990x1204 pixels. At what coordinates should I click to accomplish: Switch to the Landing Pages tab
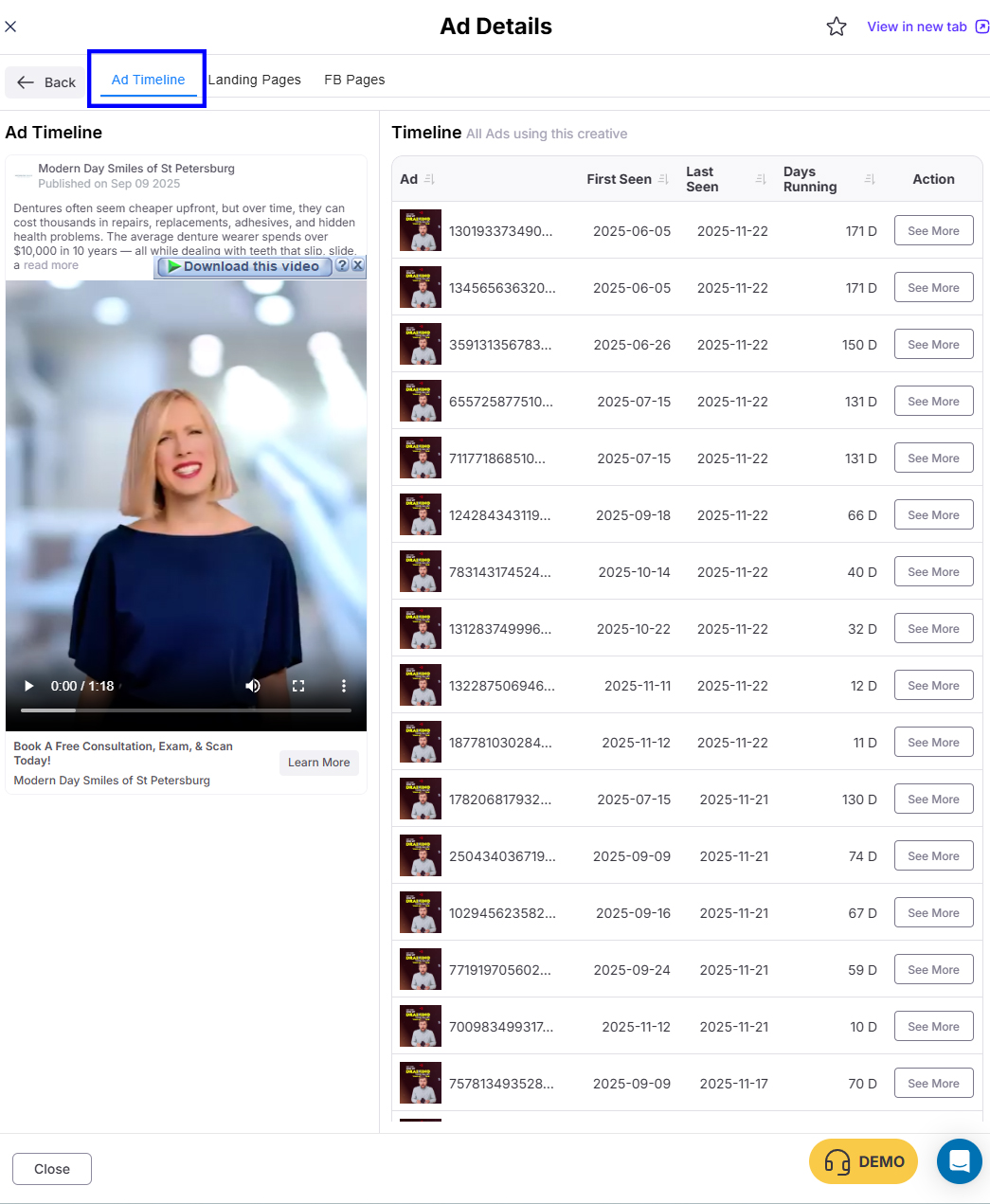click(x=254, y=80)
